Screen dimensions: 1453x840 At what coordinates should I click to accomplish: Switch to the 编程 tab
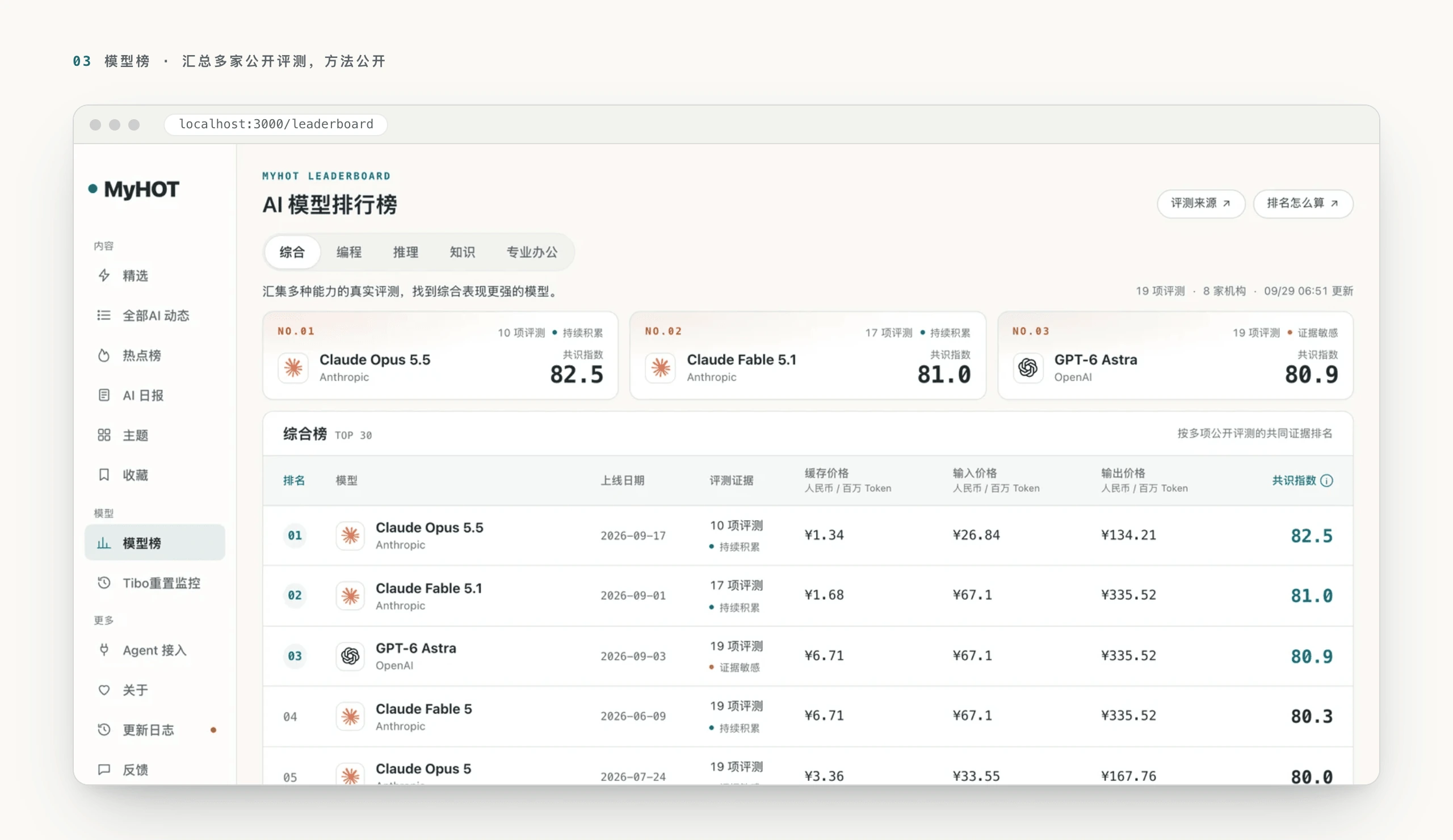coord(349,252)
